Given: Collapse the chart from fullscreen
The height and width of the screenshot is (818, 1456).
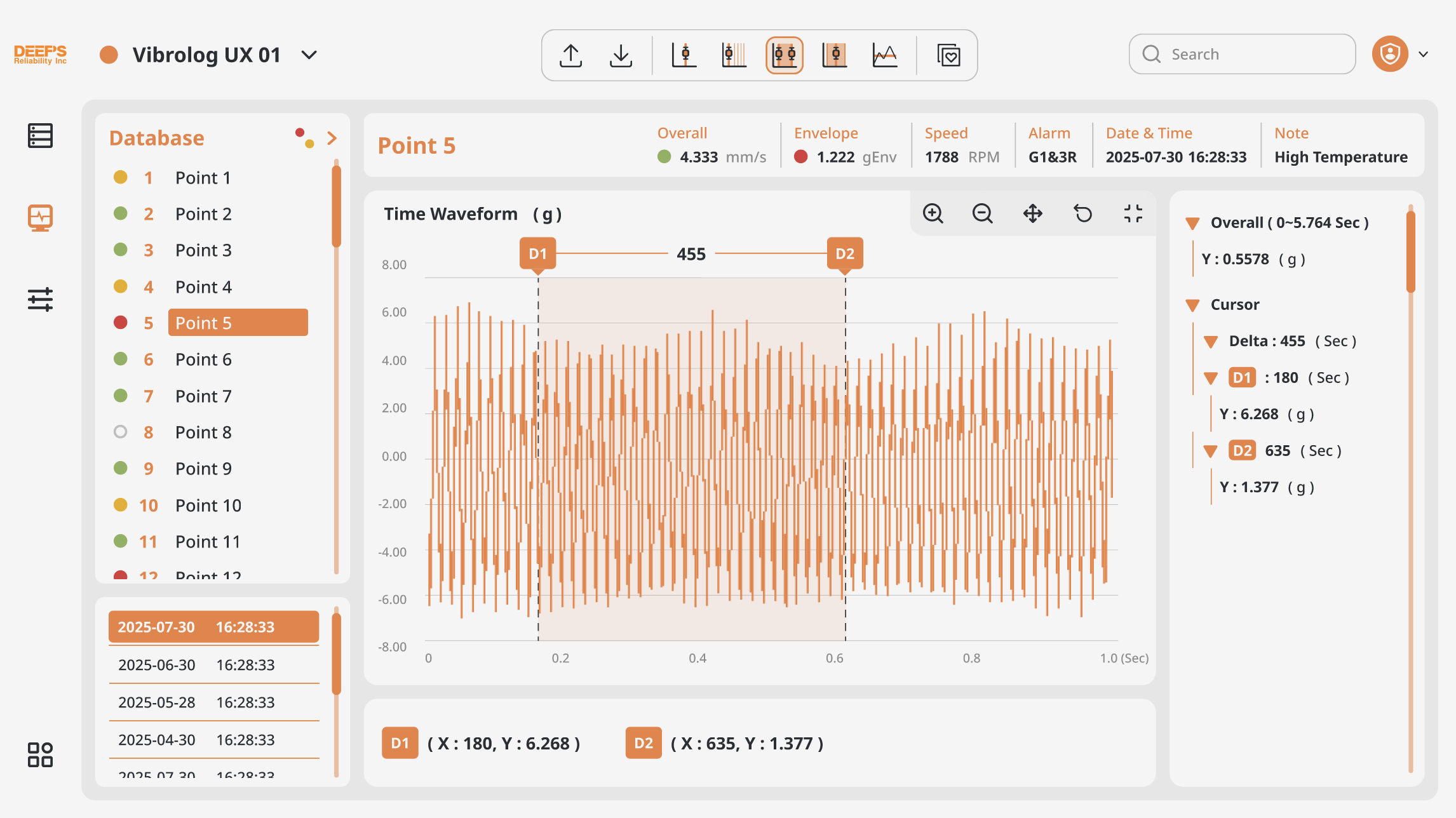Looking at the screenshot, I should (1133, 213).
